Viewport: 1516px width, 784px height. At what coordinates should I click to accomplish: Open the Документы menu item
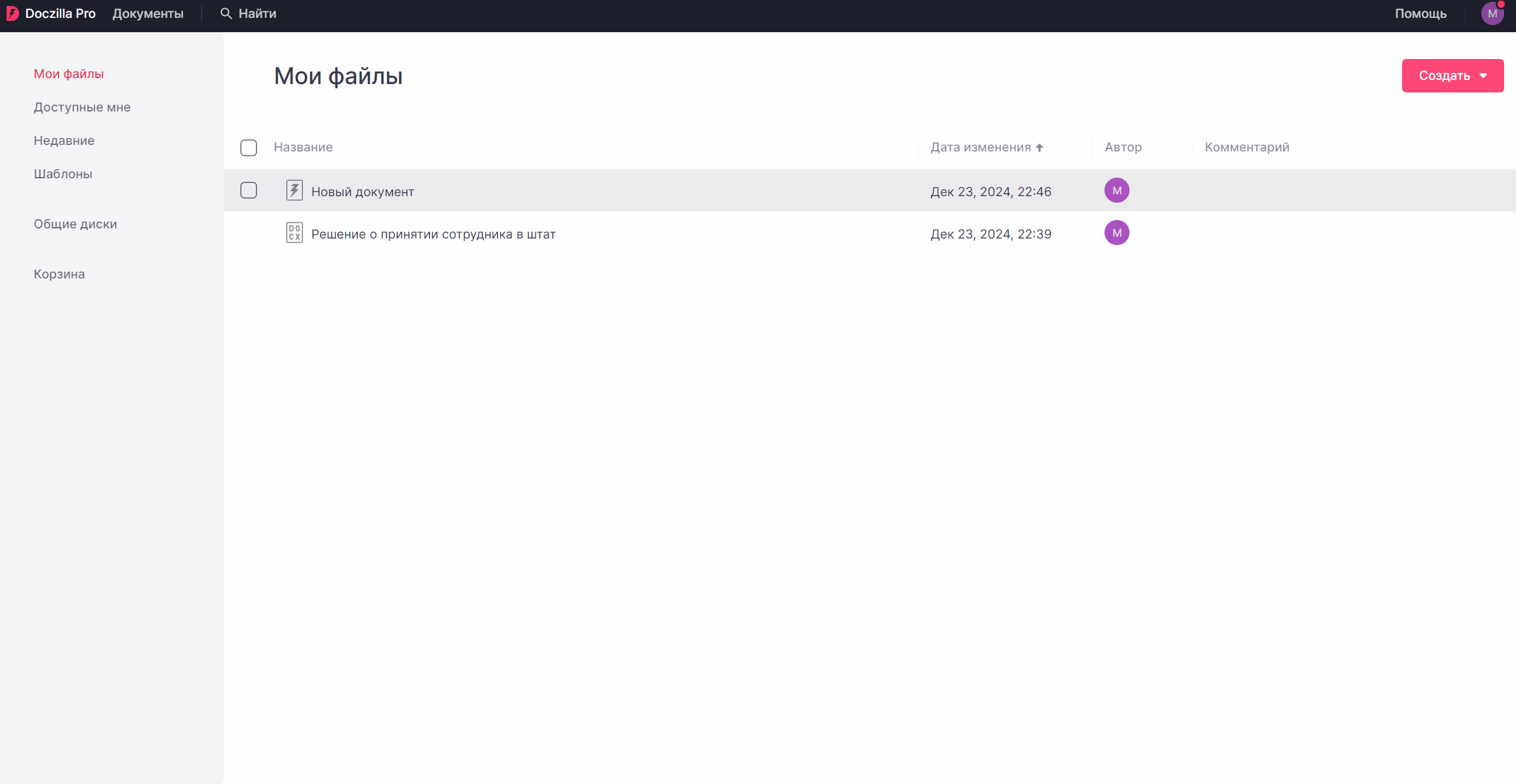148,14
